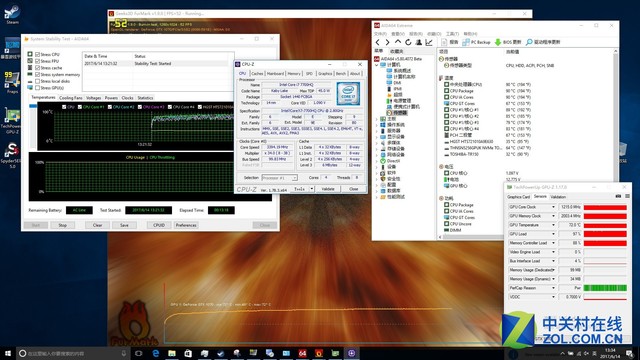The width and height of the screenshot is (640, 360).
Task: Open the user/favorites icon in AIDA64 toolbar
Action: [x=418, y=42]
